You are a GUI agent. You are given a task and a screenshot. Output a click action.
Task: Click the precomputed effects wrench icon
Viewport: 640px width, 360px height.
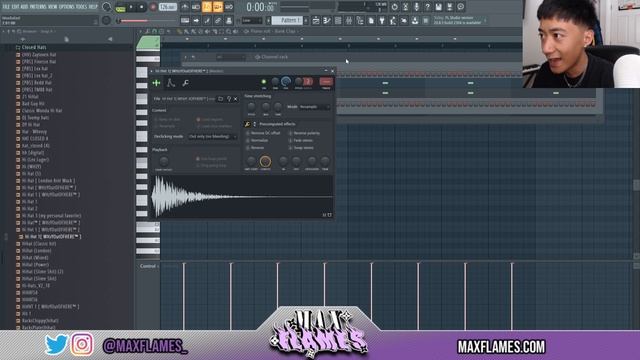click(247, 124)
